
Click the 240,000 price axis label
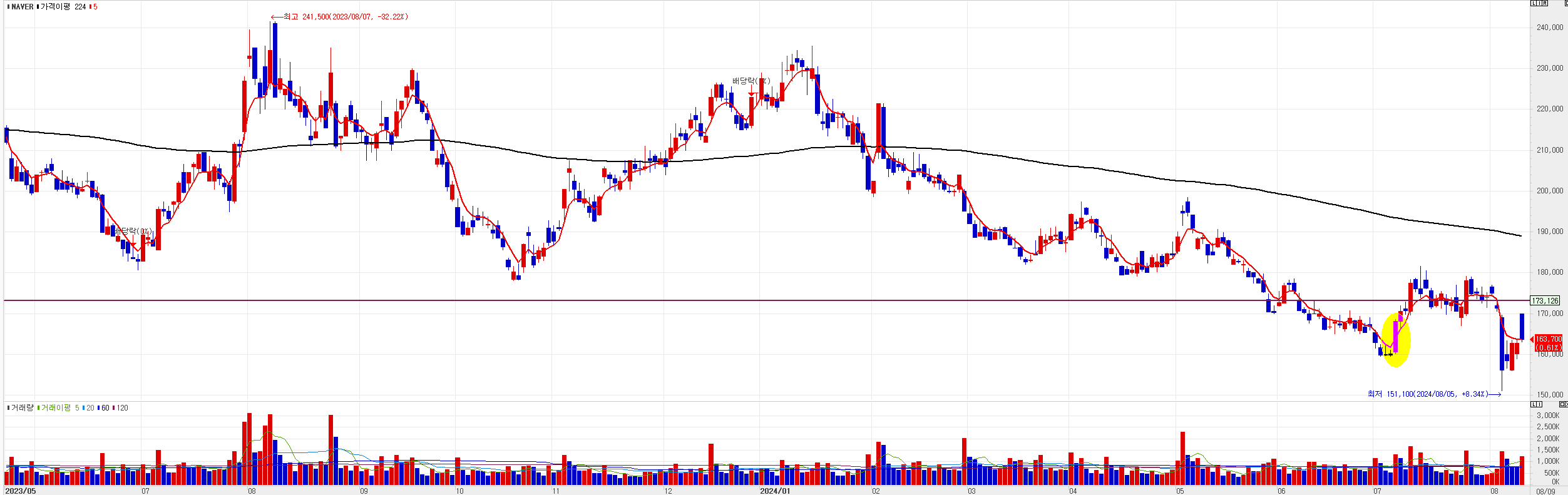click(x=1550, y=28)
